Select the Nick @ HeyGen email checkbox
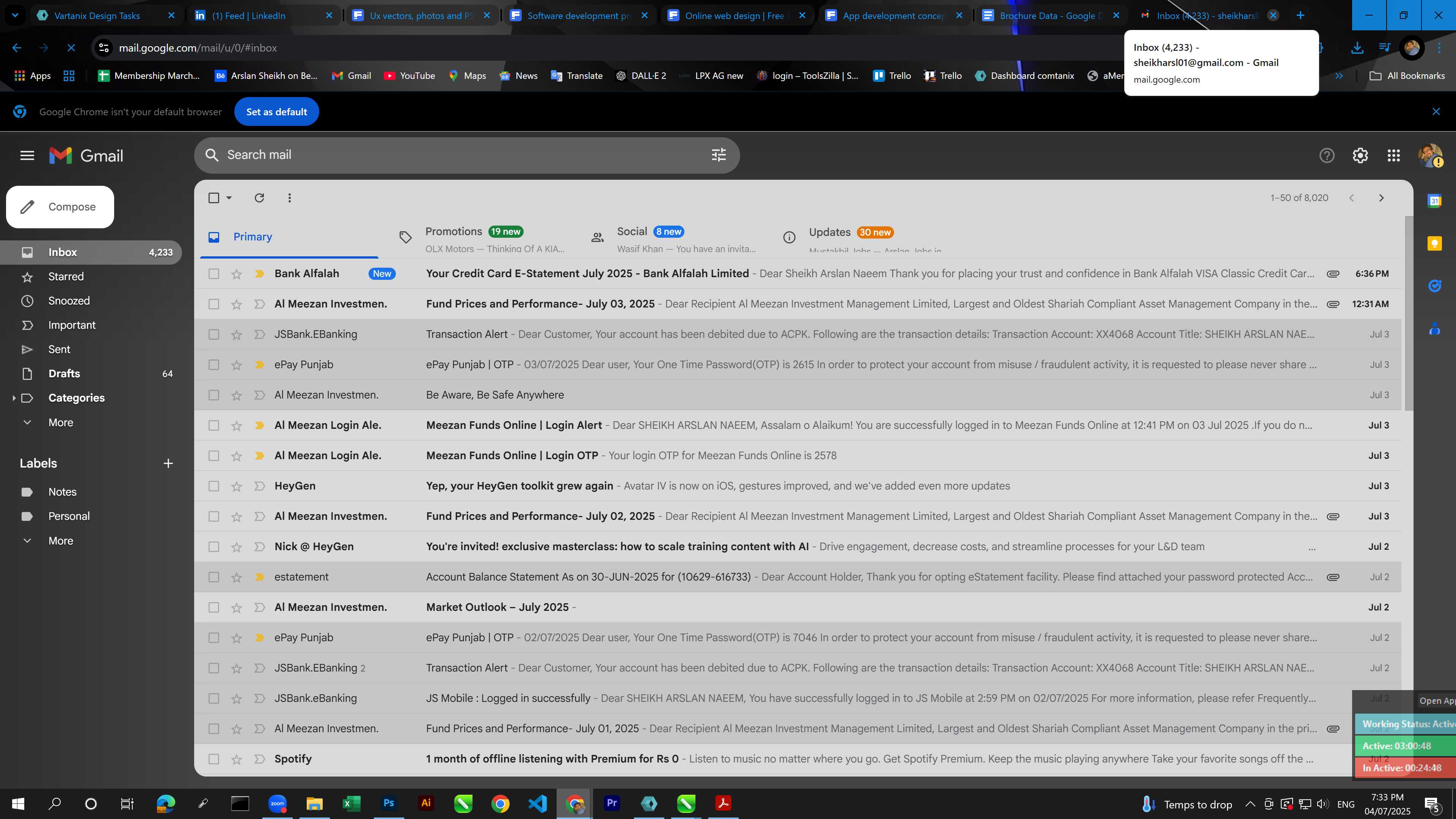This screenshot has height=819, width=1456. [x=213, y=546]
